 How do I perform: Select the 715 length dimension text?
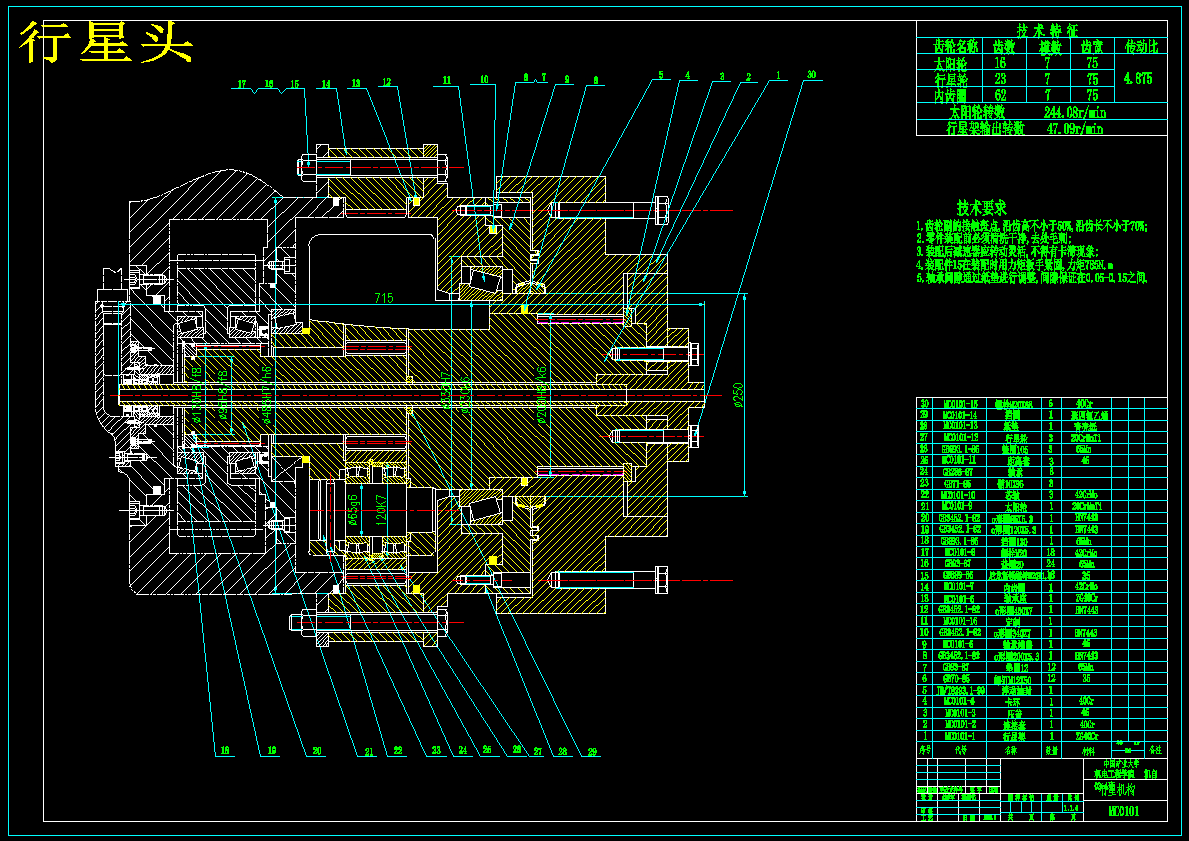point(384,298)
